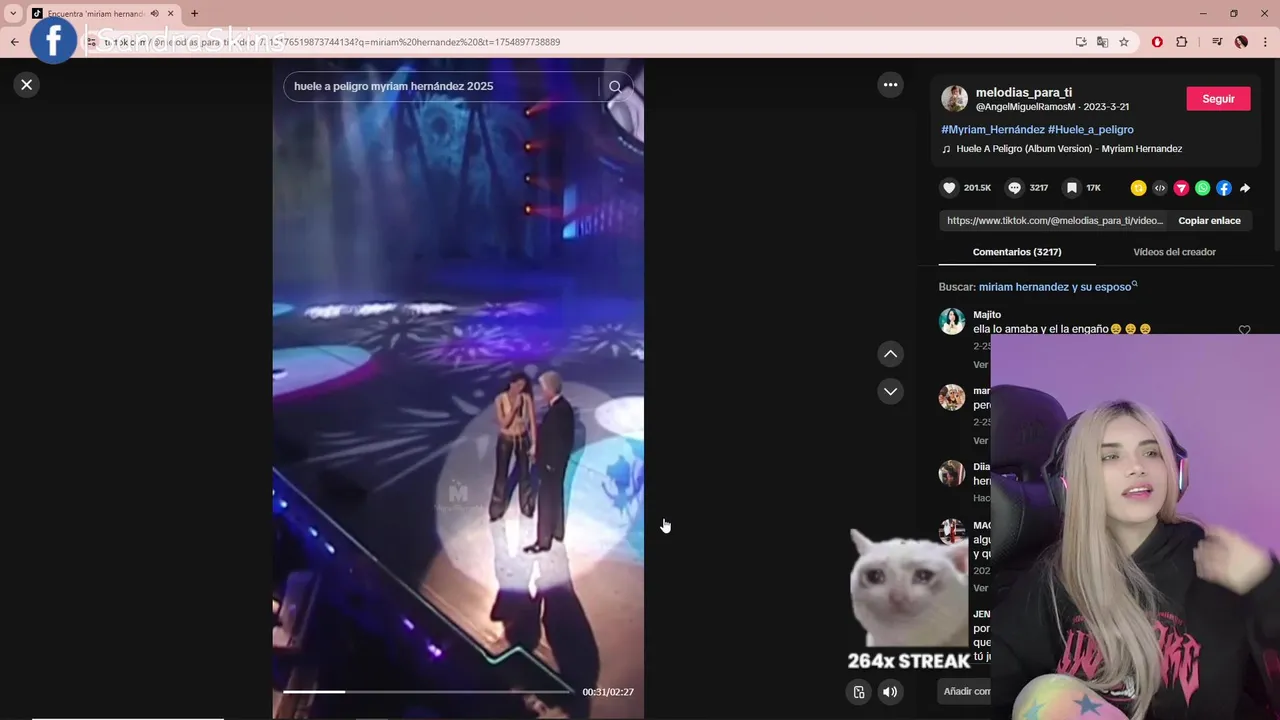Screen dimensions: 1280x720
Task: Open the #Myriam_Hernández hashtag
Action: (x=992, y=130)
